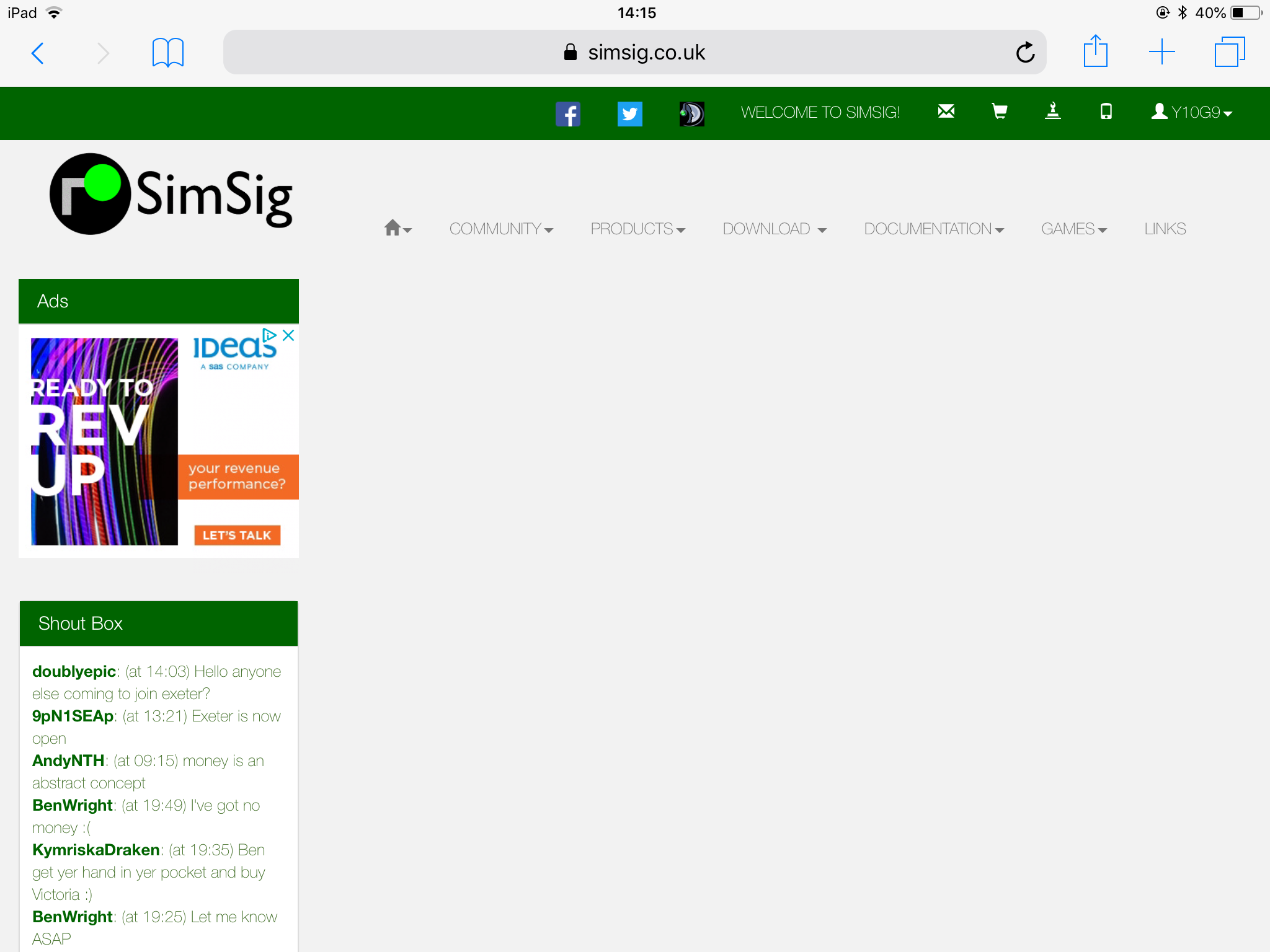The width and height of the screenshot is (1270, 952).
Task: Click 'your revenue performance?' ad banner
Action: (x=238, y=477)
